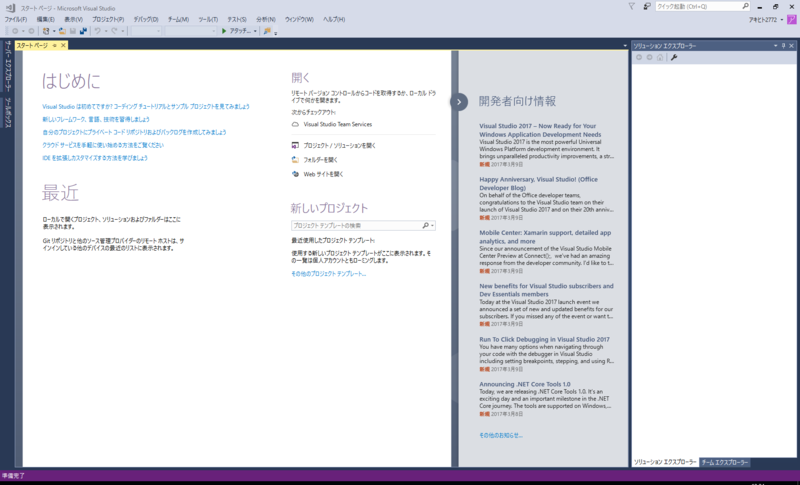
Task: Click the その他のお知らせ link
Action: click(x=501, y=436)
